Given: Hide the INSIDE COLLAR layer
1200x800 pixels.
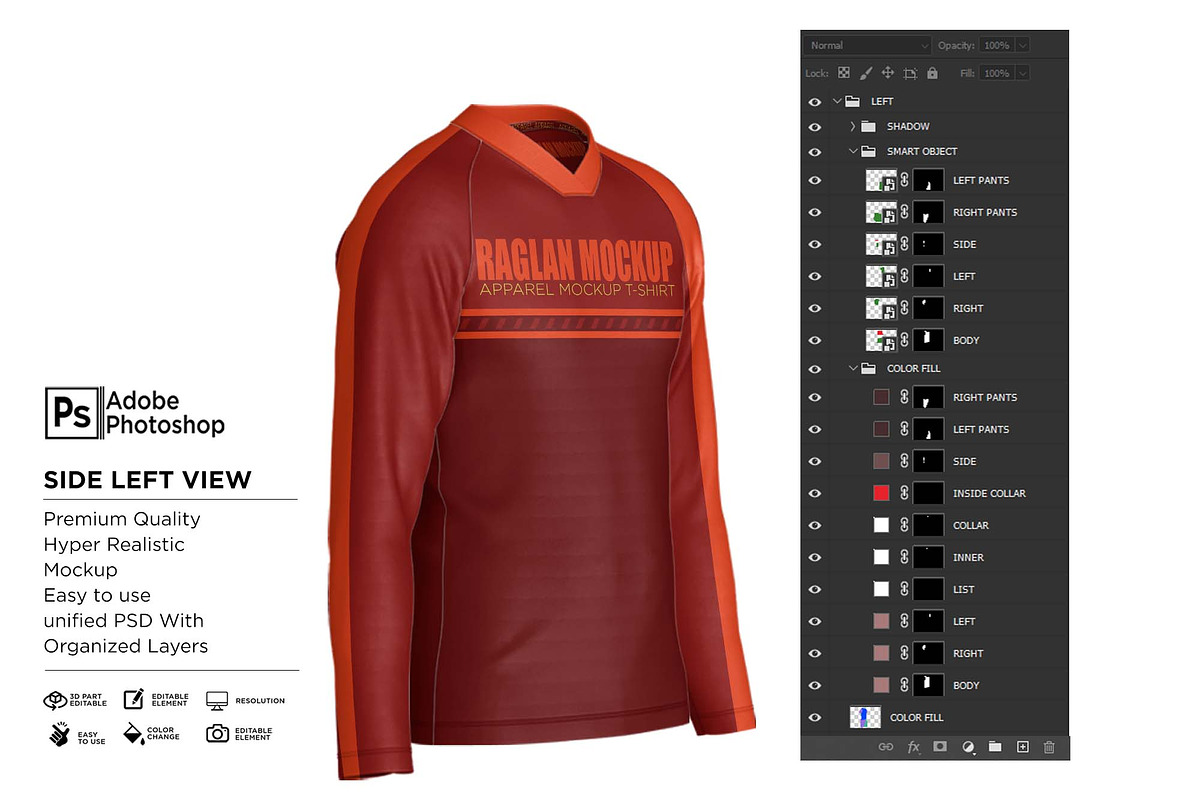Looking at the screenshot, I should tap(815, 493).
